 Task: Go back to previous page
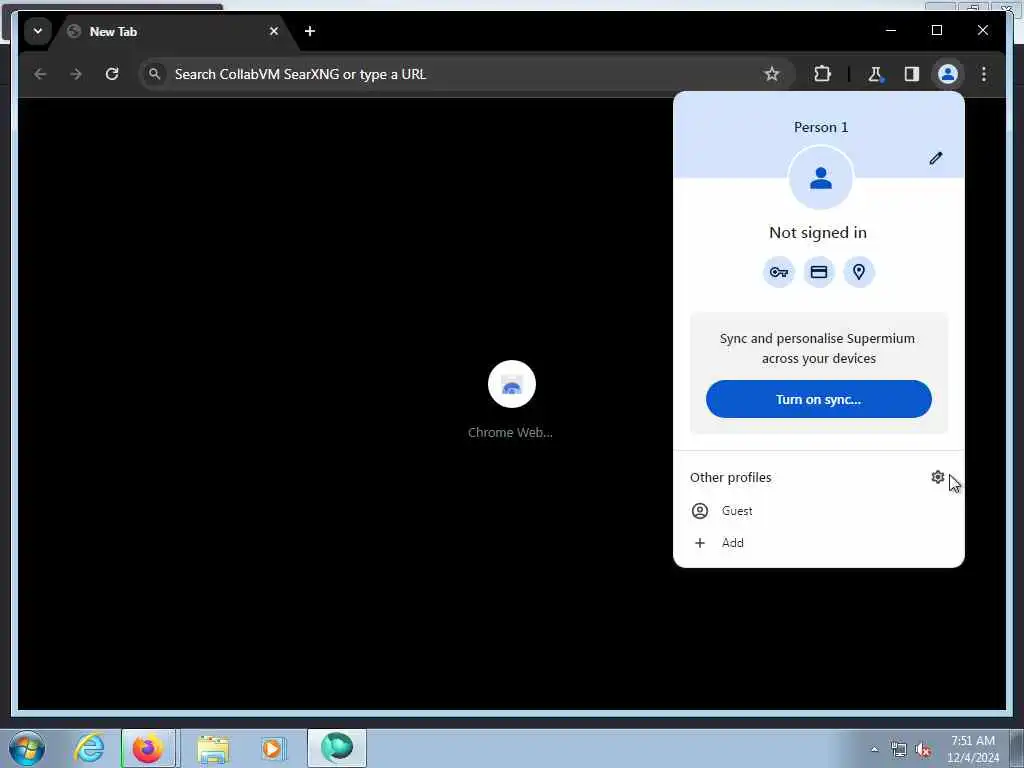point(40,74)
